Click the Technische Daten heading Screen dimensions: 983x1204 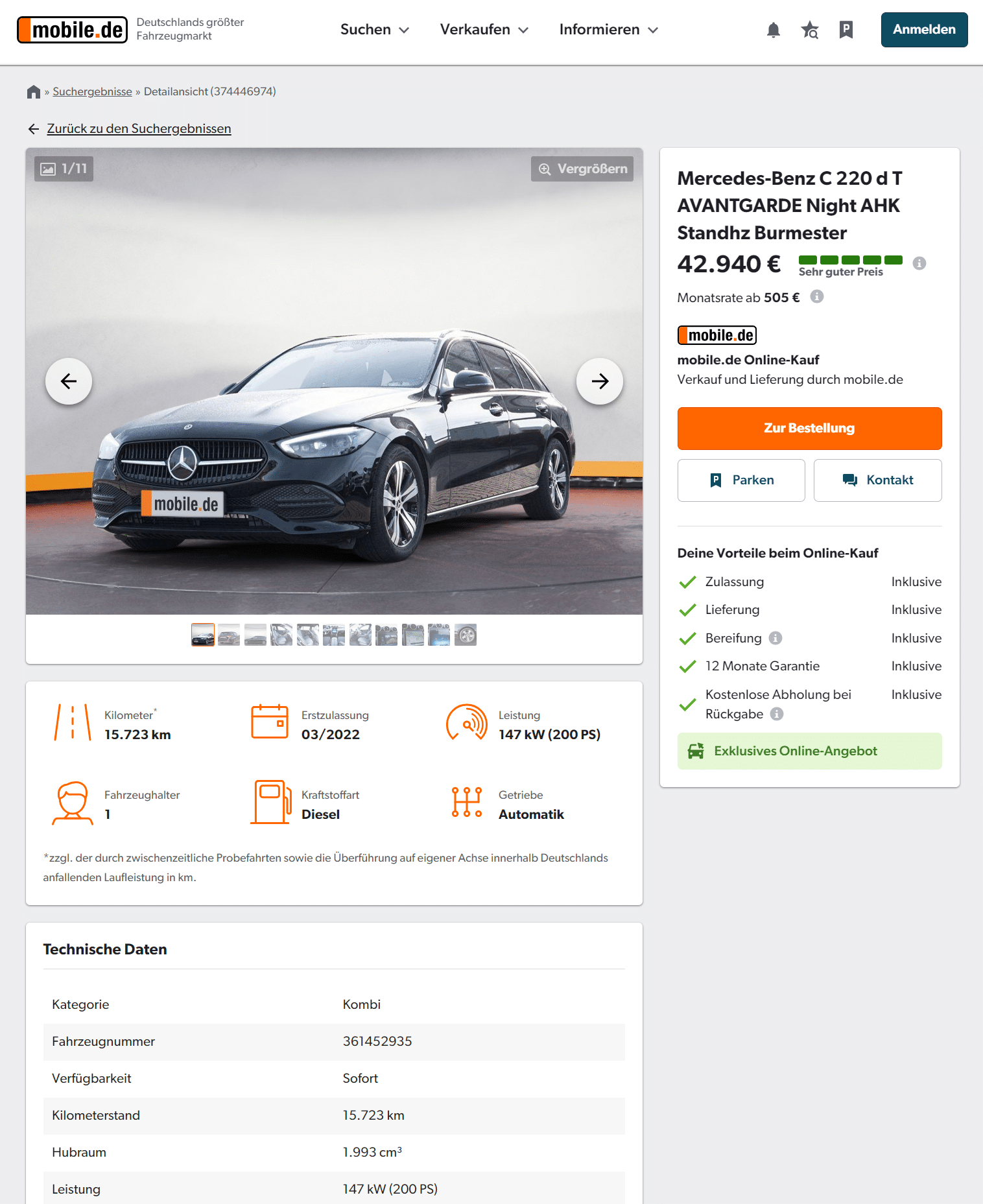coord(105,950)
